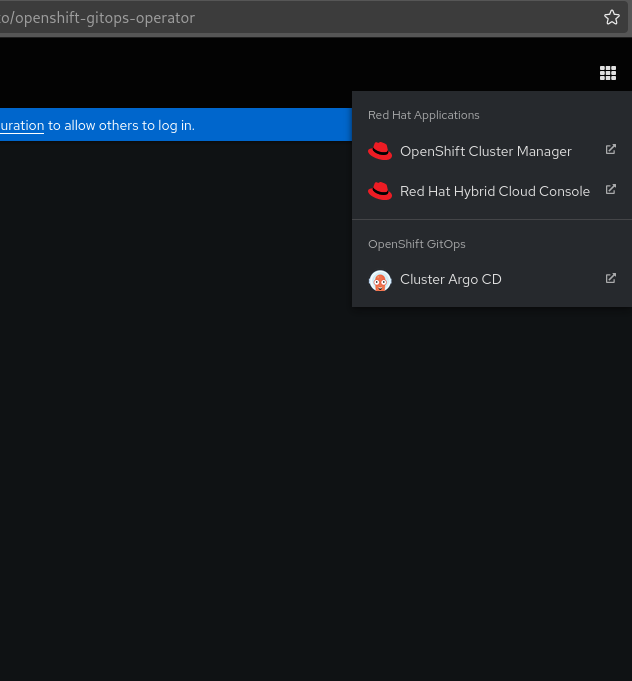Click the Red Hat logo beside Hybrid Cloud Console
The width and height of the screenshot is (632, 681).
[380, 191]
